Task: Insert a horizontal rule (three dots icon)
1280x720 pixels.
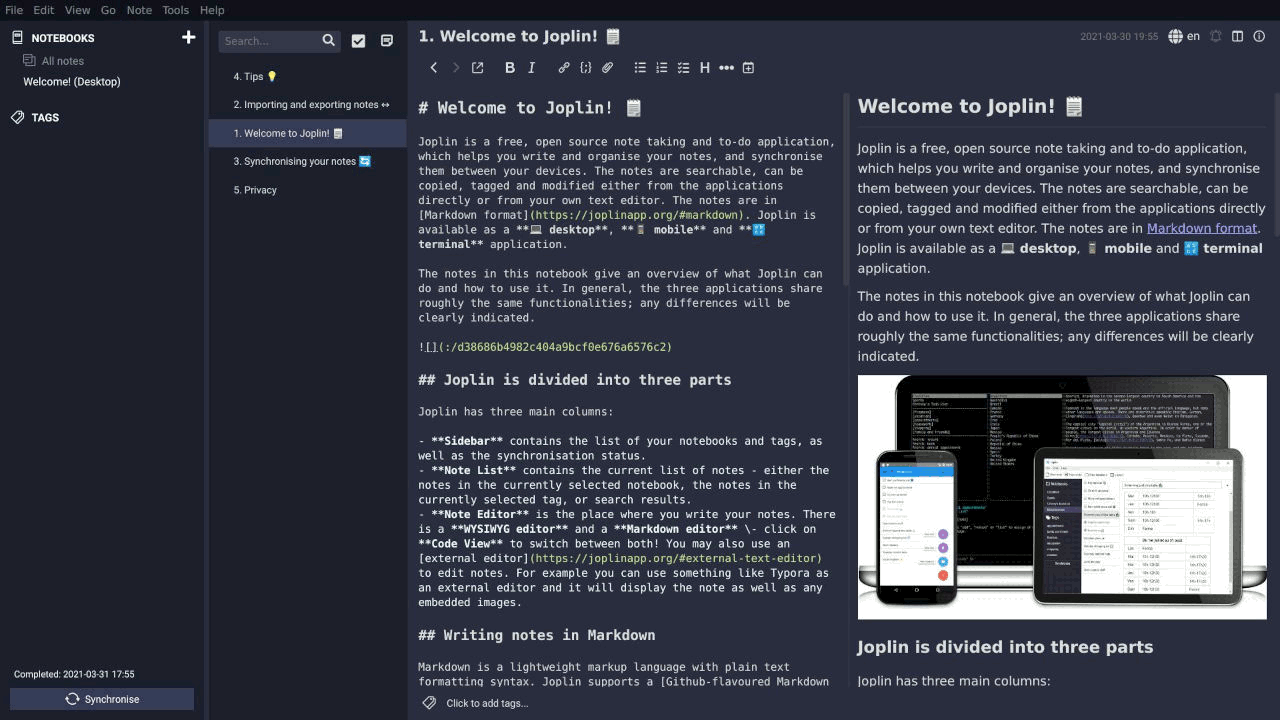Action: point(727,68)
